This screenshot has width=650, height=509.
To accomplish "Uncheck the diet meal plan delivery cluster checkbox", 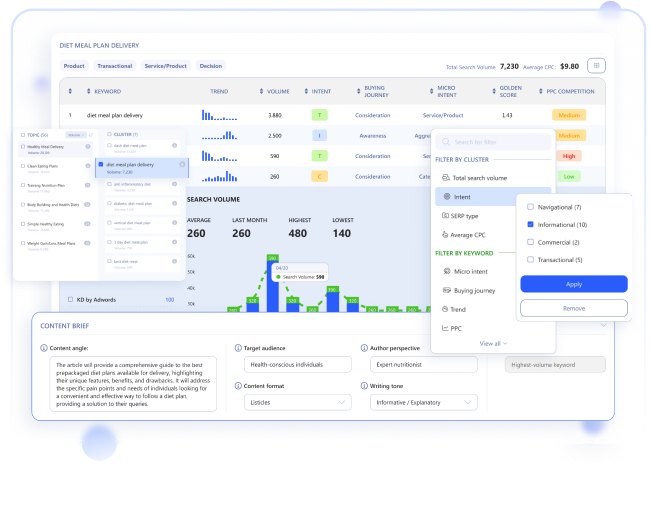I will 101,164.
